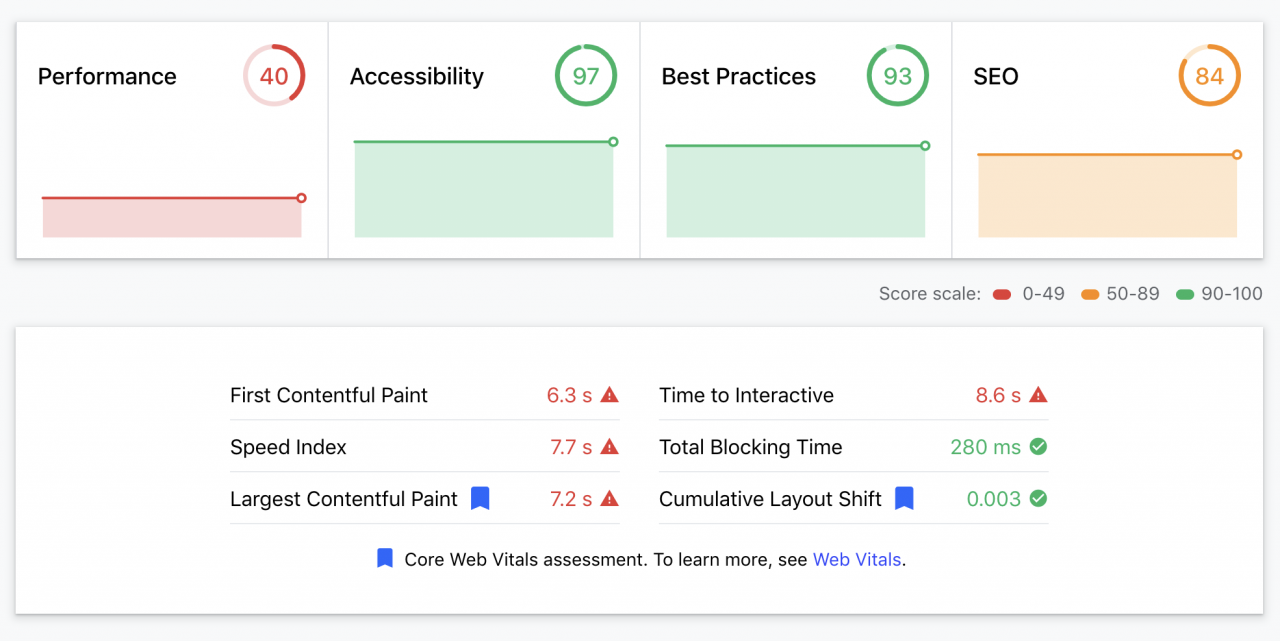Image resolution: width=1280 pixels, height=641 pixels.
Task: Click the blue bookmark beside Cumulative Layout Shift
Action: pos(904,498)
